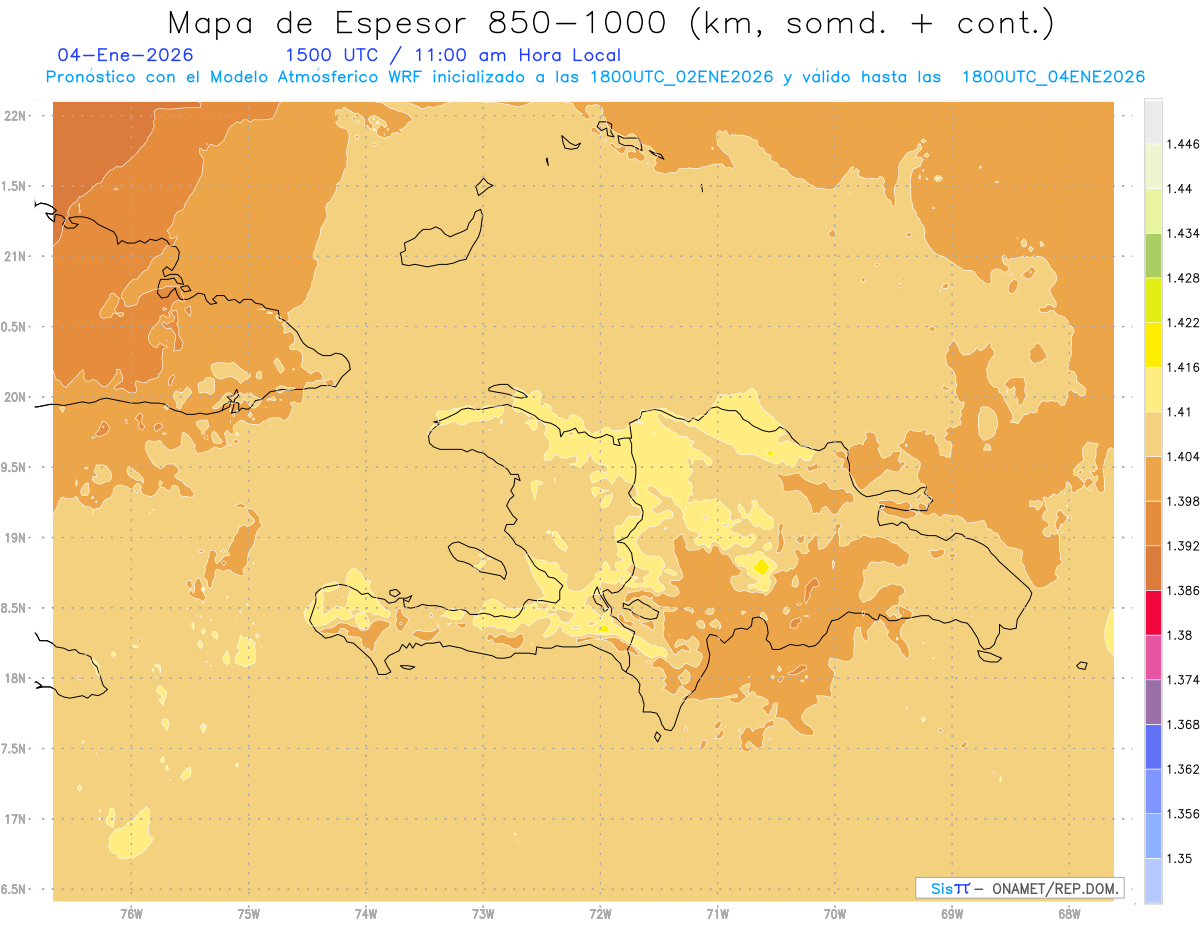This screenshot has height=927, width=1200.
Task: Click the colorbar value "1.392"
Action: click(x=1185, y=546)
